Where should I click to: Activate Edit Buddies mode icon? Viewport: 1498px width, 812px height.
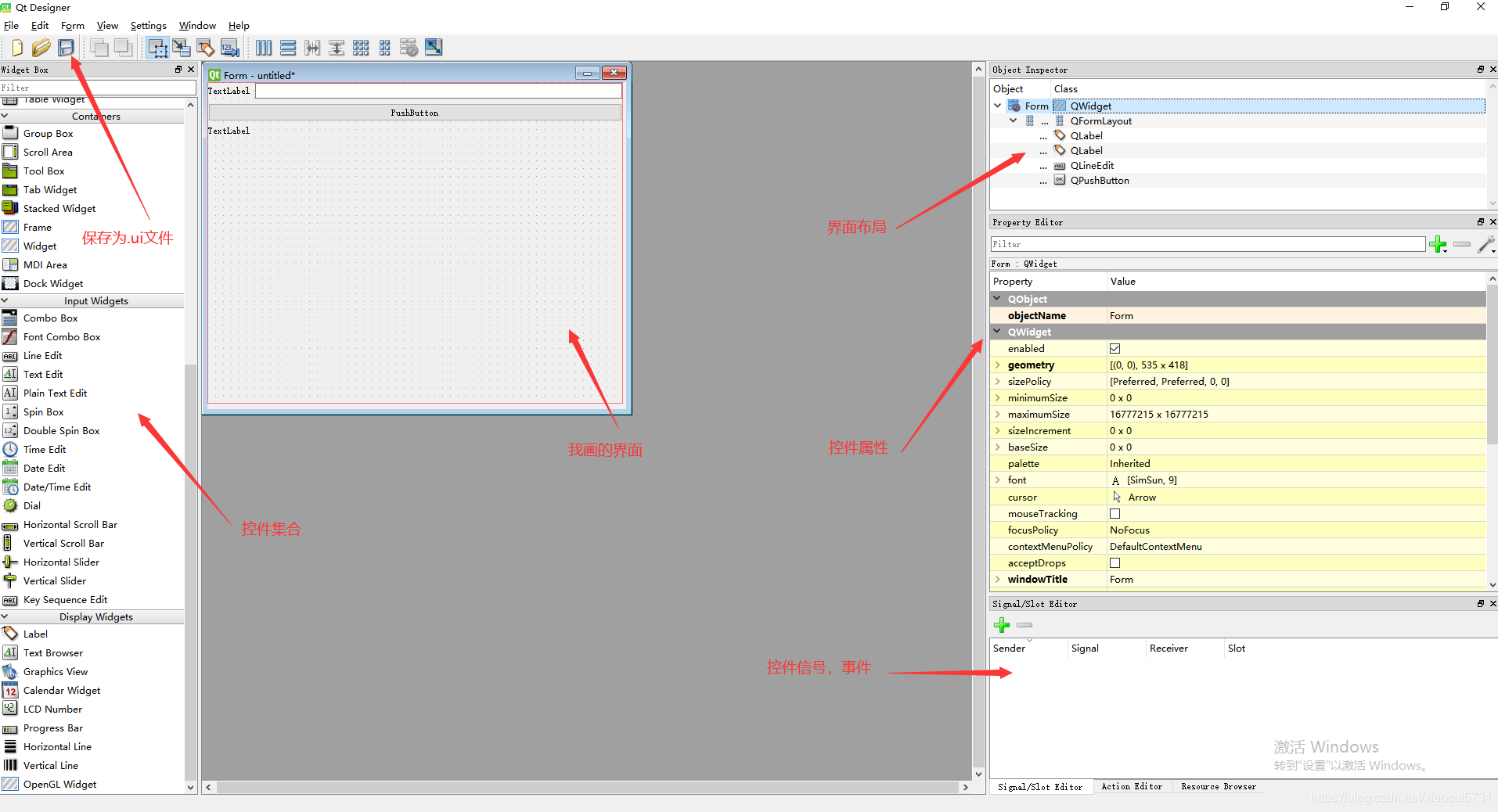point(206,48)
